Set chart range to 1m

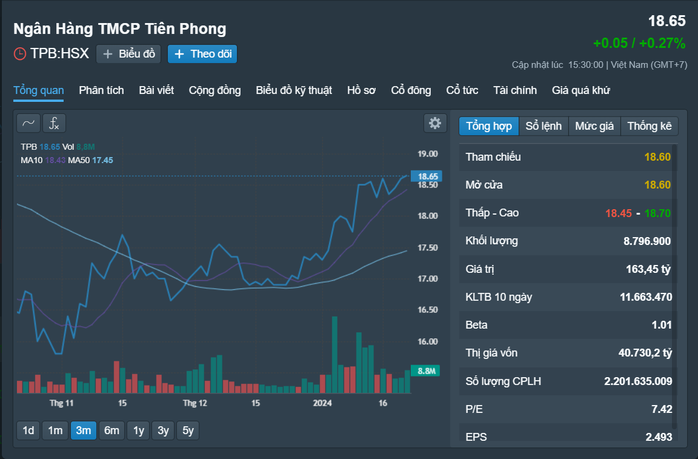[x=55, y=431]
